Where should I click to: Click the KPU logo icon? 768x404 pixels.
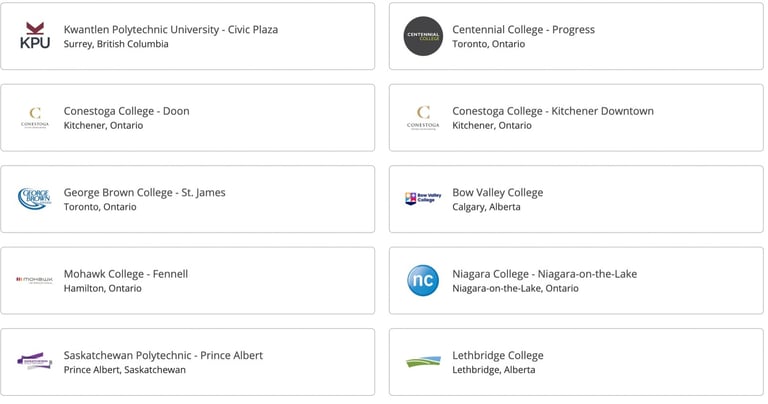pyautogui.click(x=35, y=36)
